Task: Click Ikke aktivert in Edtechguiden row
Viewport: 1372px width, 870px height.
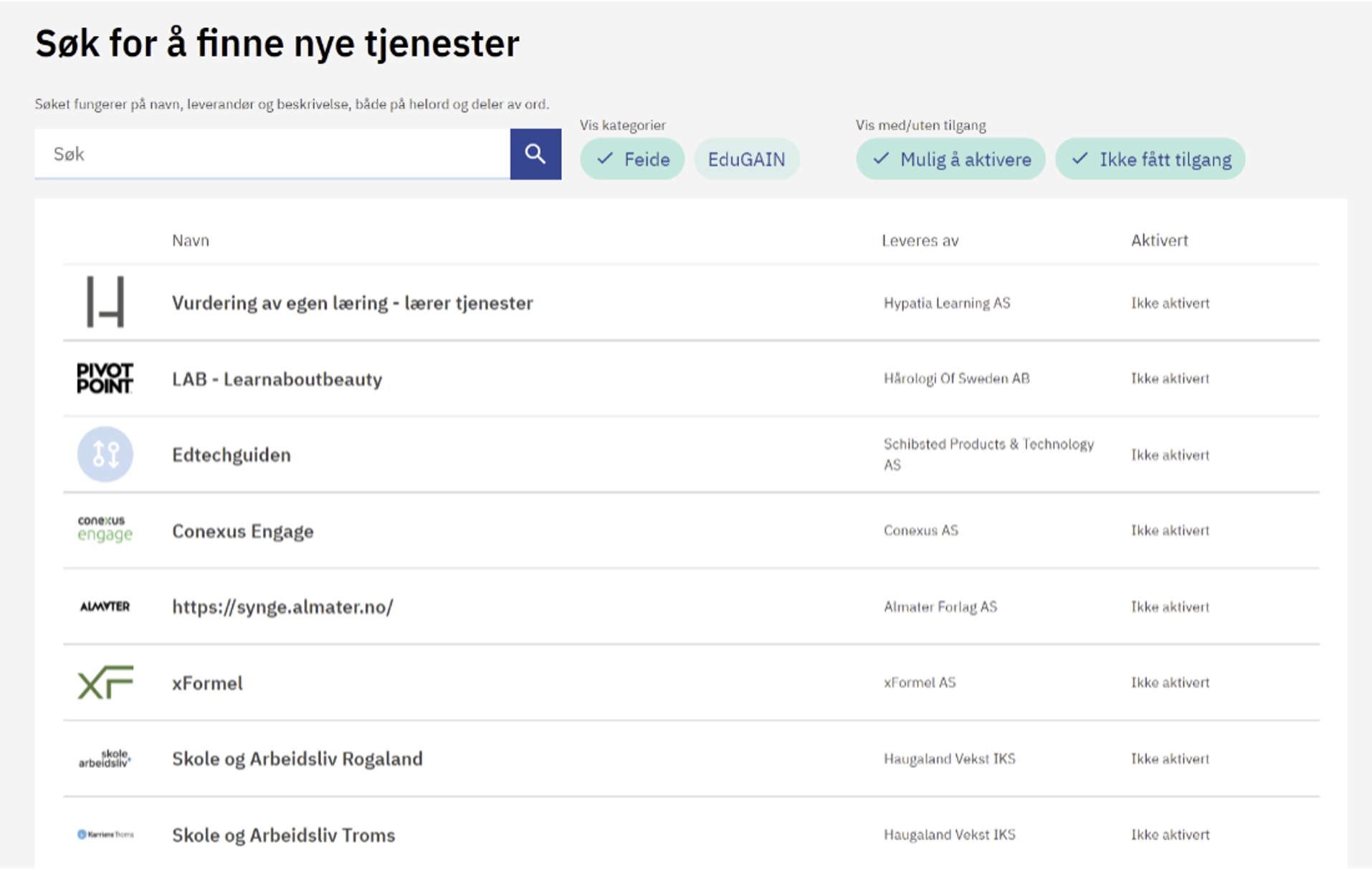Action: coord(1171,455)
